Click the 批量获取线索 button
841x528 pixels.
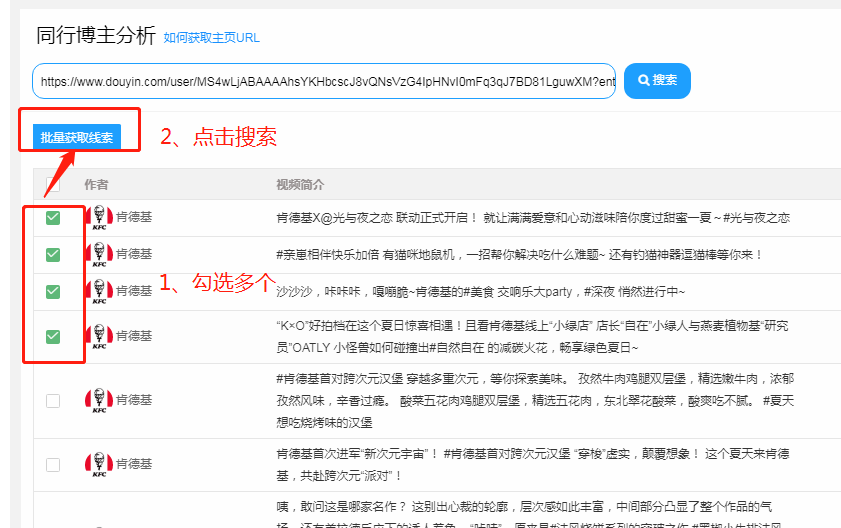(x=77, y=137)
